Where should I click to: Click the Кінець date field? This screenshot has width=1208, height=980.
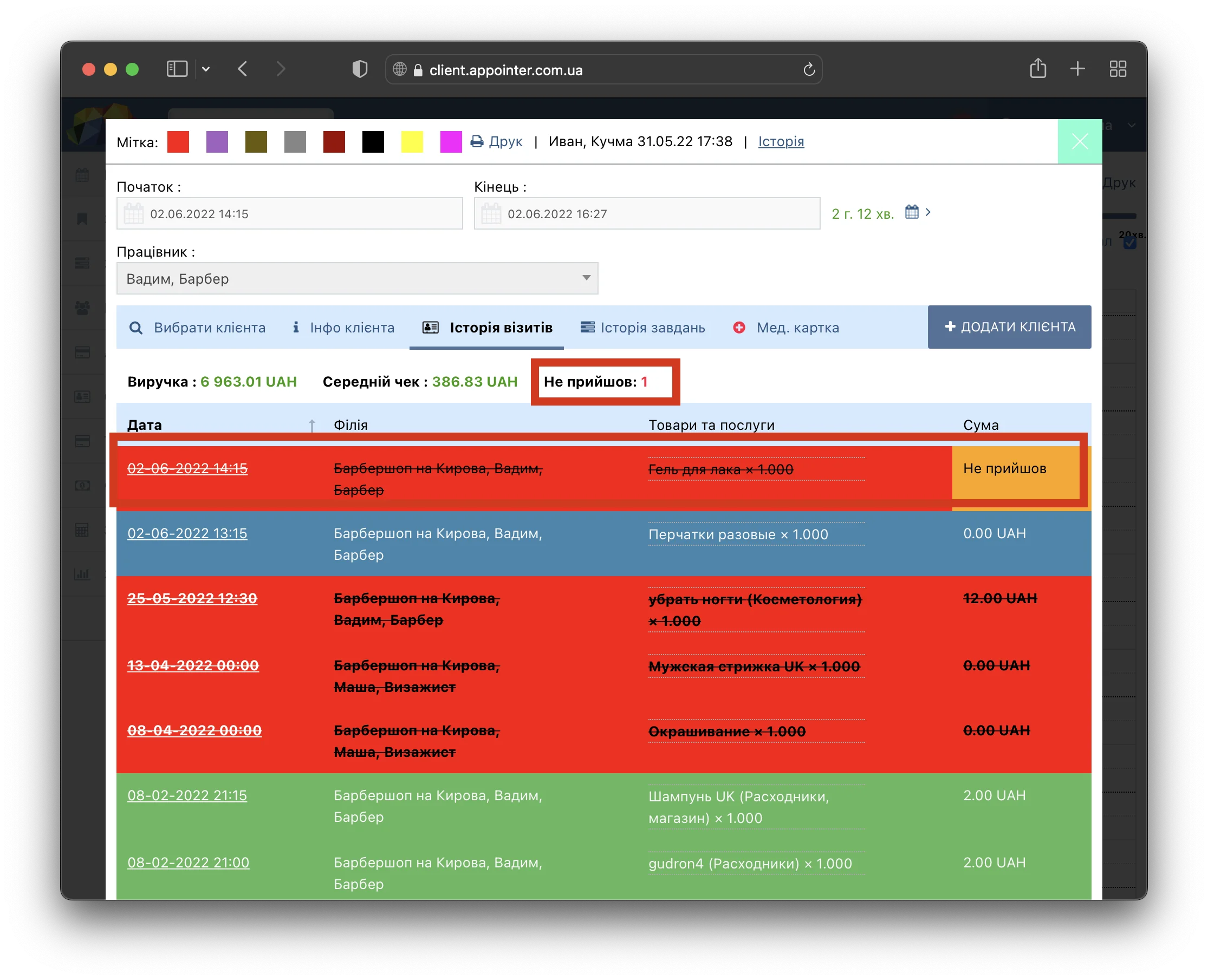click(647, 213)
